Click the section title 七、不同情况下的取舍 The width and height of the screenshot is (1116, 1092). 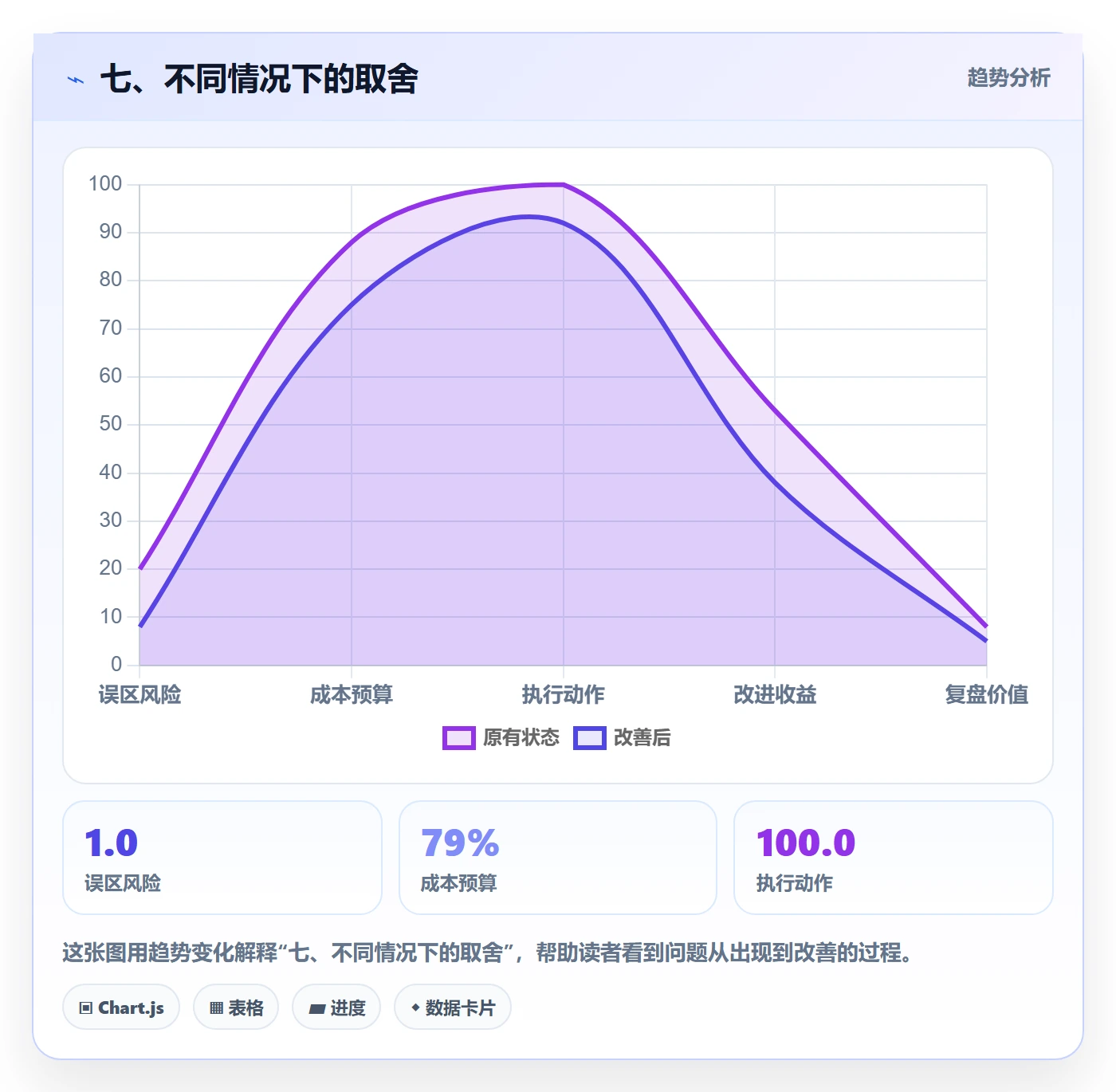click(x=259, y=79)
